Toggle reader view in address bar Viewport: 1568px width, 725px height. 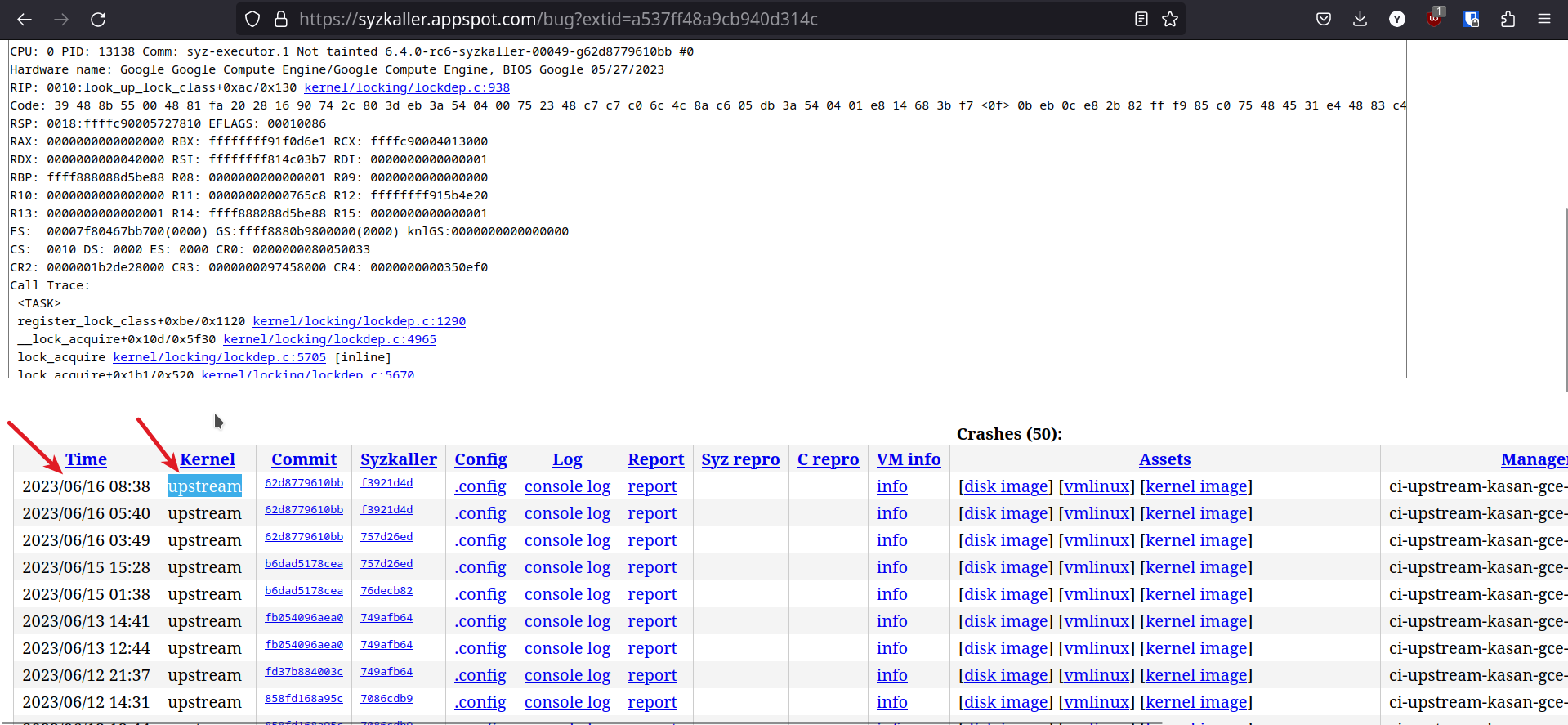pos(1141,19)
